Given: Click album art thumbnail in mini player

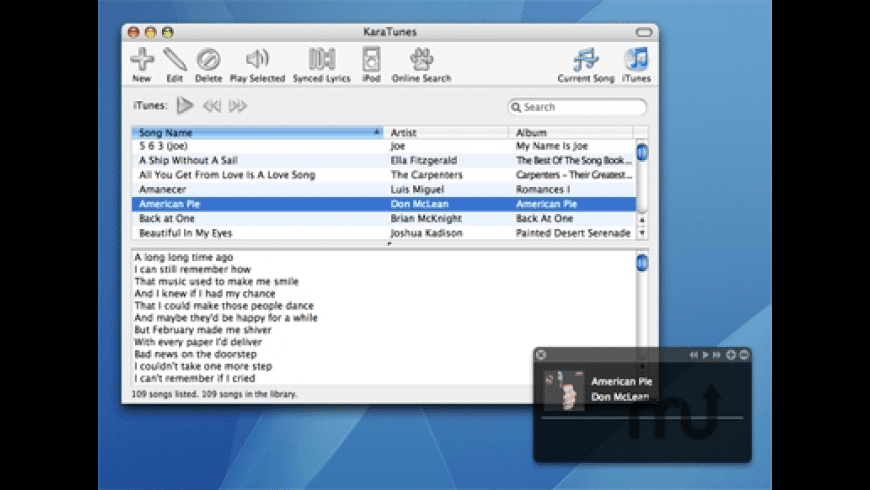Looking at the screenshot, I should [563, 390].
